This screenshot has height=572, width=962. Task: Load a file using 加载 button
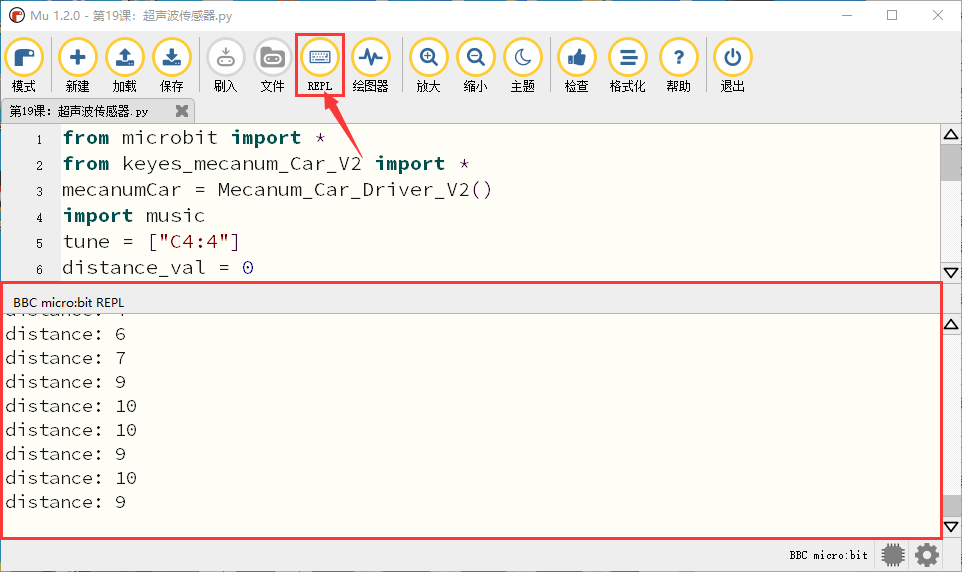(x=125, y=65)
